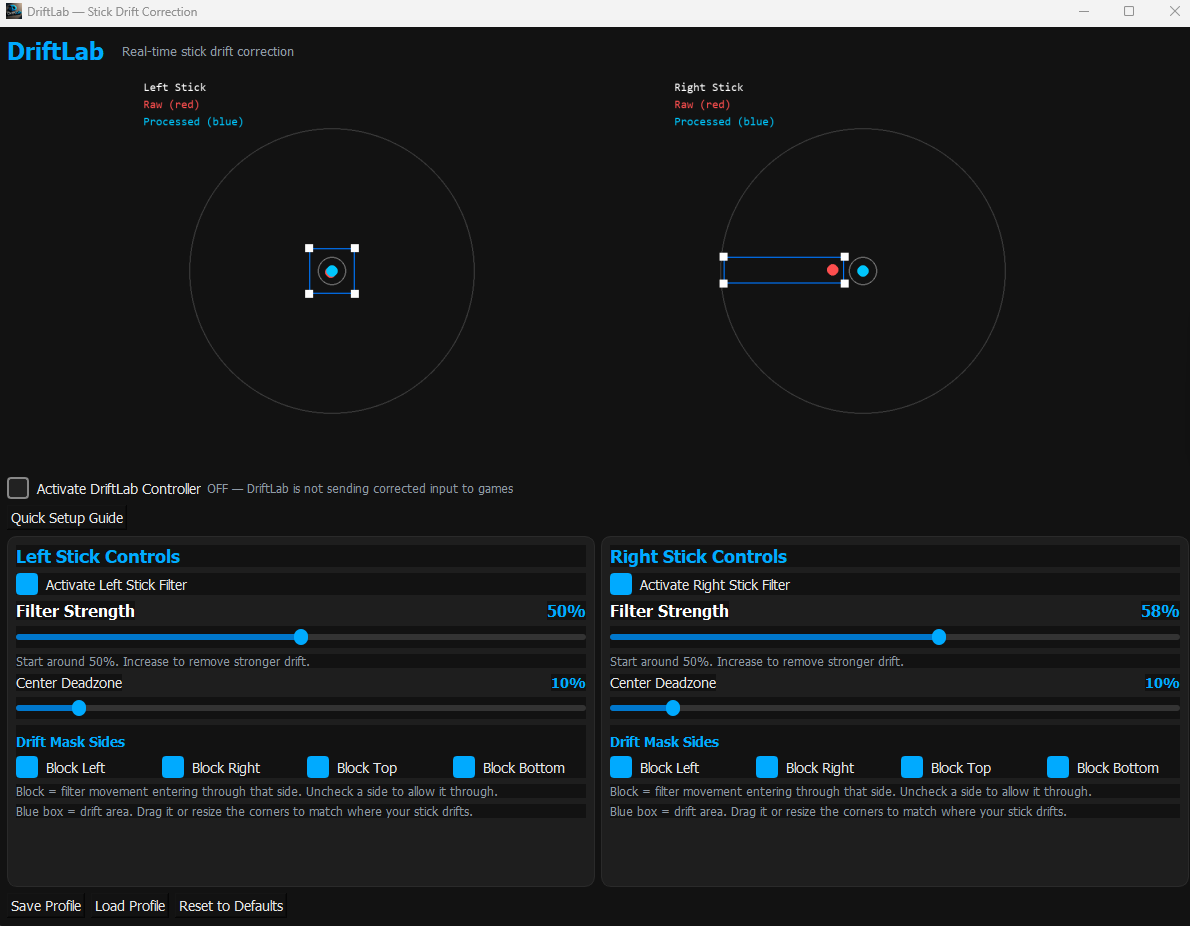
Task: Click the Left Stick Controls heading
Action: click(98, 556)
